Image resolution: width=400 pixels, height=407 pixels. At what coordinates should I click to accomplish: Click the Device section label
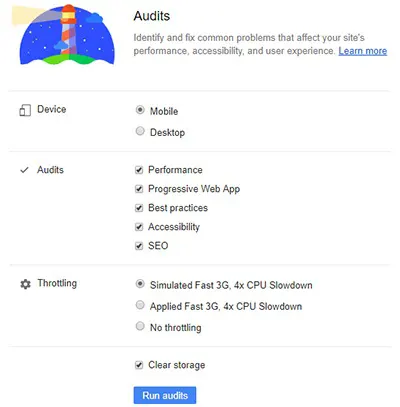(x=52, y=109)
